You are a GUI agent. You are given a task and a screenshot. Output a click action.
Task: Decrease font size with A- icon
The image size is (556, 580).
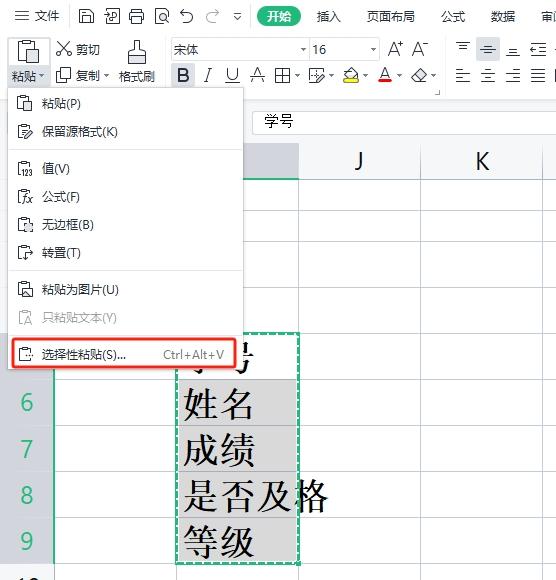pyautogui.click(x=419, y=49)
